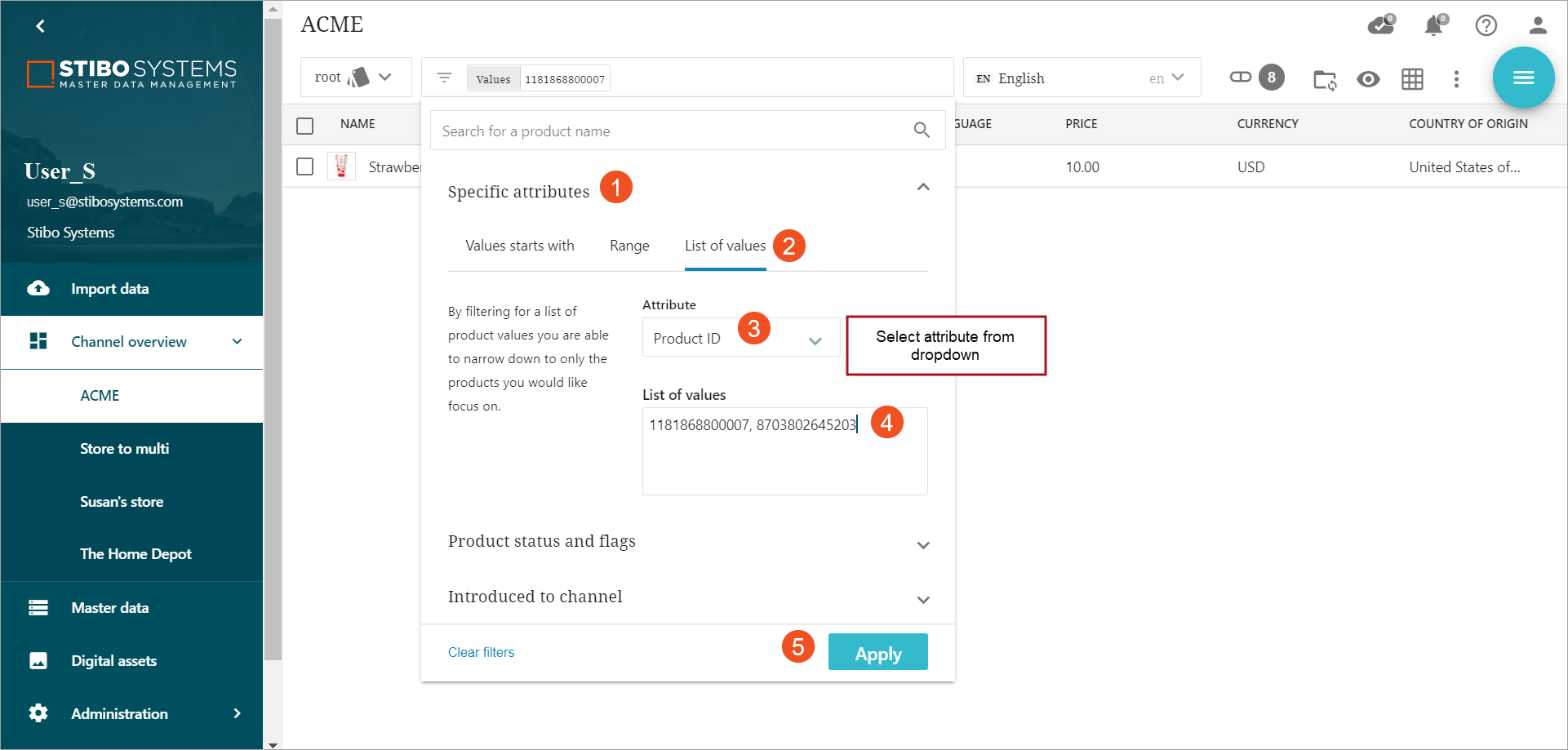Select the Strawberry product row checkbox
Image resolution: width=1568 pixels, height=750 pixels.
(x=305, y=166)
